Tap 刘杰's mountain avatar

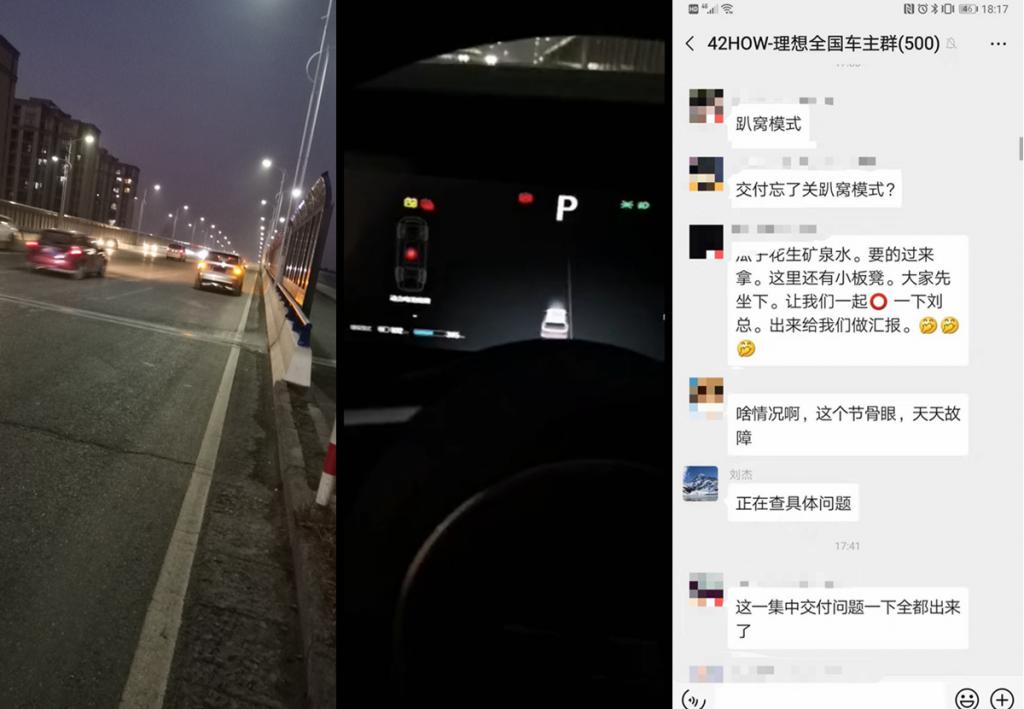coord(700,484)
